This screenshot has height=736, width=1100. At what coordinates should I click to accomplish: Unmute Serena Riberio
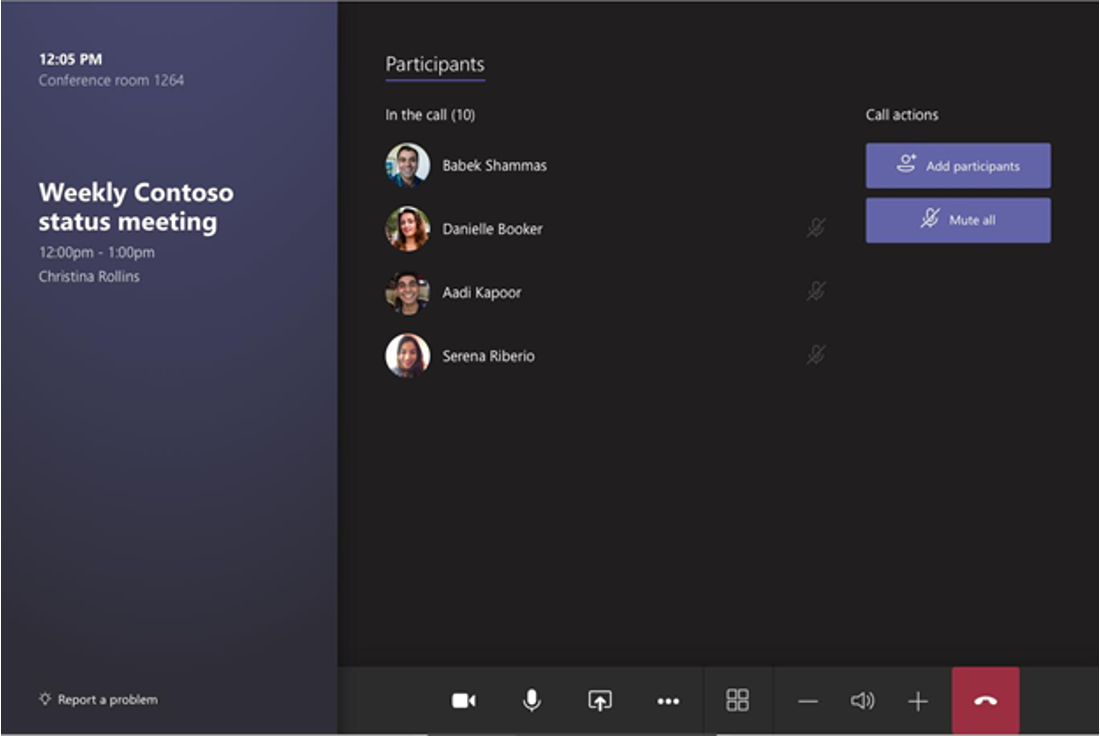(x=816, y=354)
